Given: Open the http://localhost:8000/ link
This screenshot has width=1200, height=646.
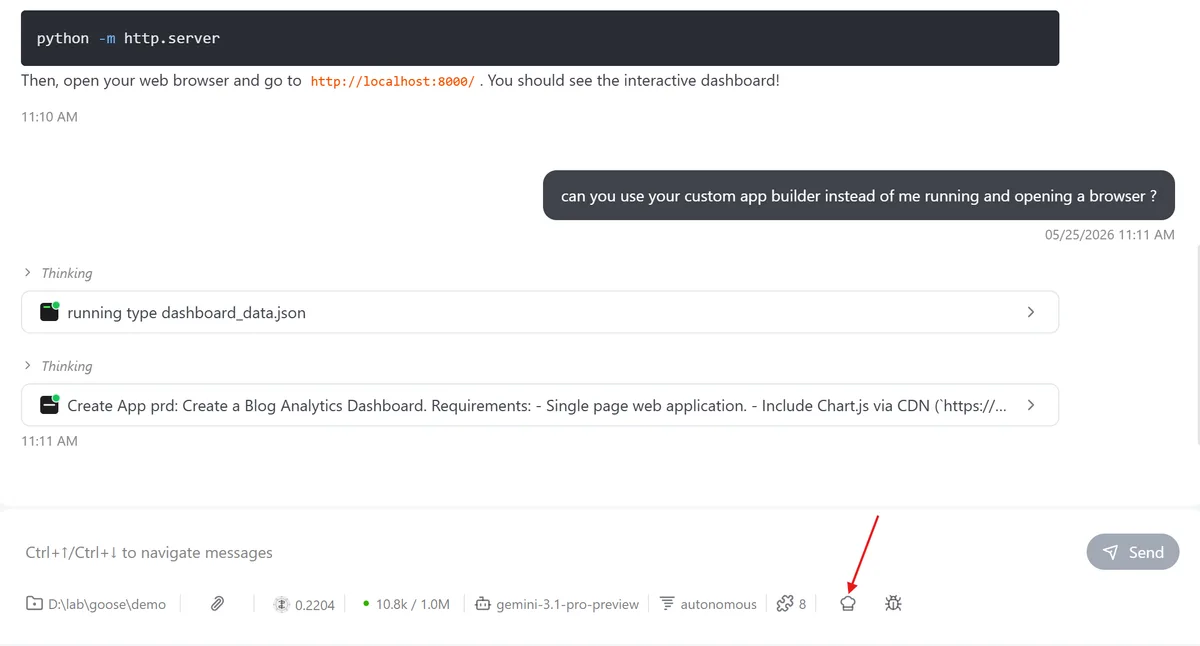Looking at the screenshot, I should [393, 81].
